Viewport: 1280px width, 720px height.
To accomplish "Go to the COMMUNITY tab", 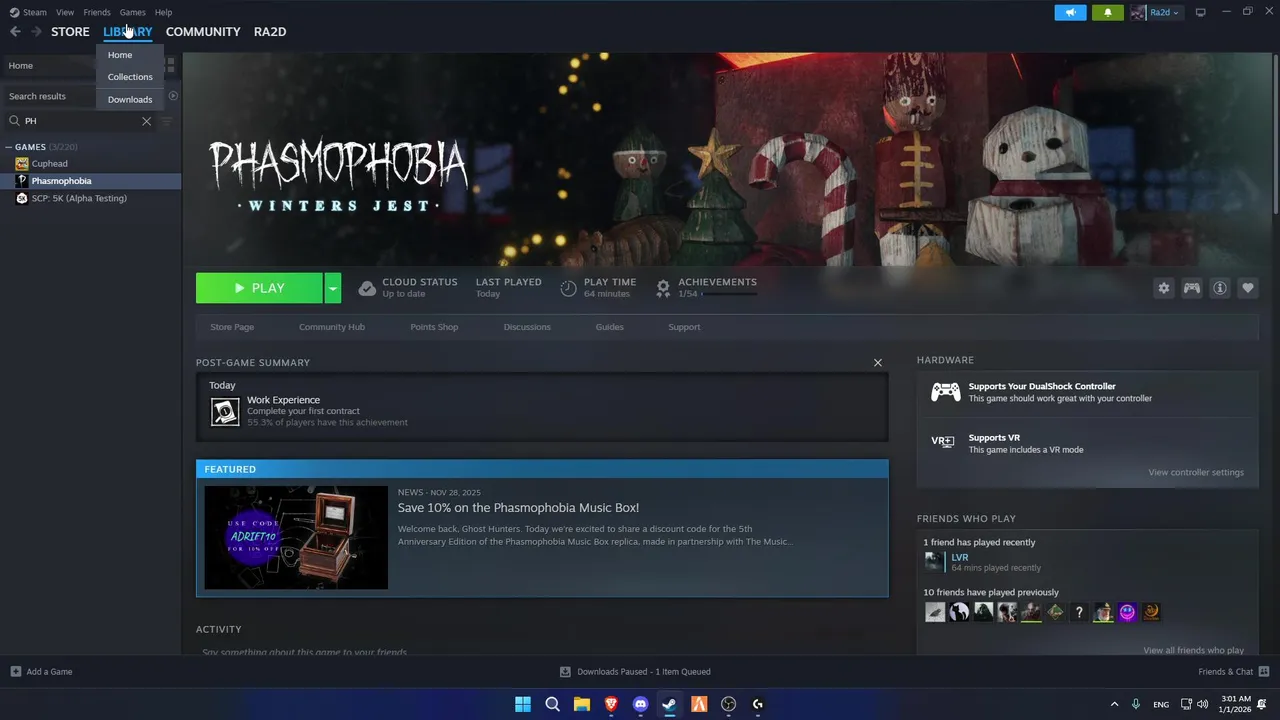I will tap(203, 32).
